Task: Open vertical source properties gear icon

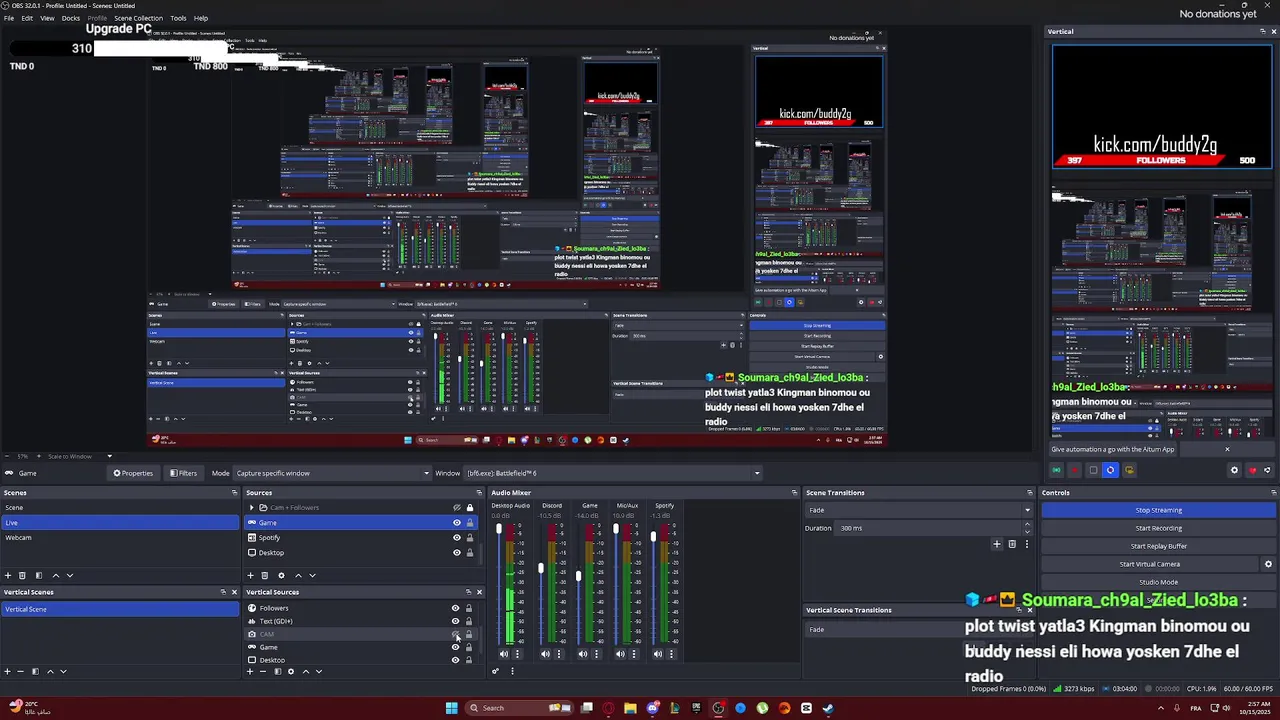Action: (x=291, y=671)
